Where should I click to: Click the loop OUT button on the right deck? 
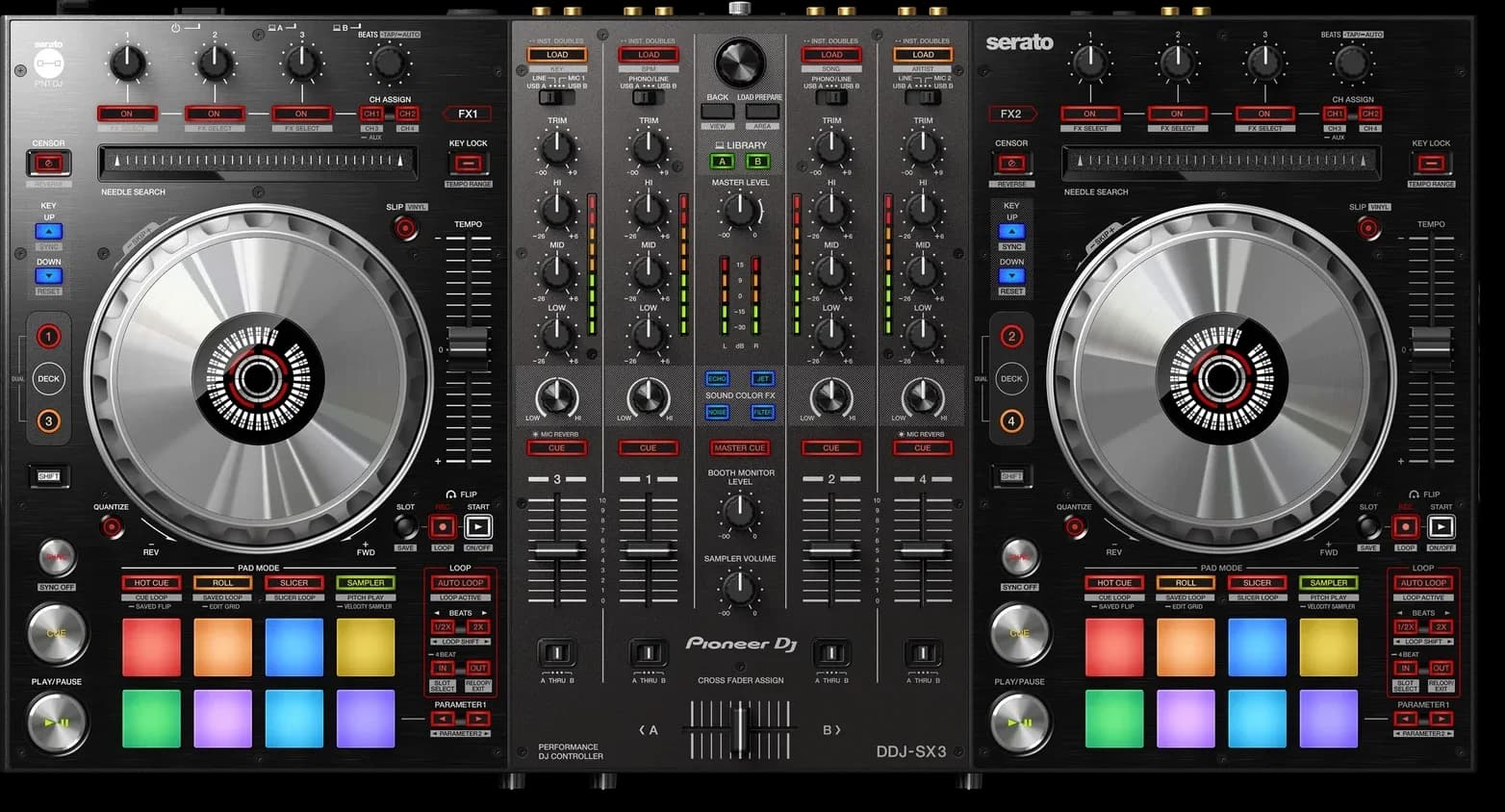[x=1441, y=668]
